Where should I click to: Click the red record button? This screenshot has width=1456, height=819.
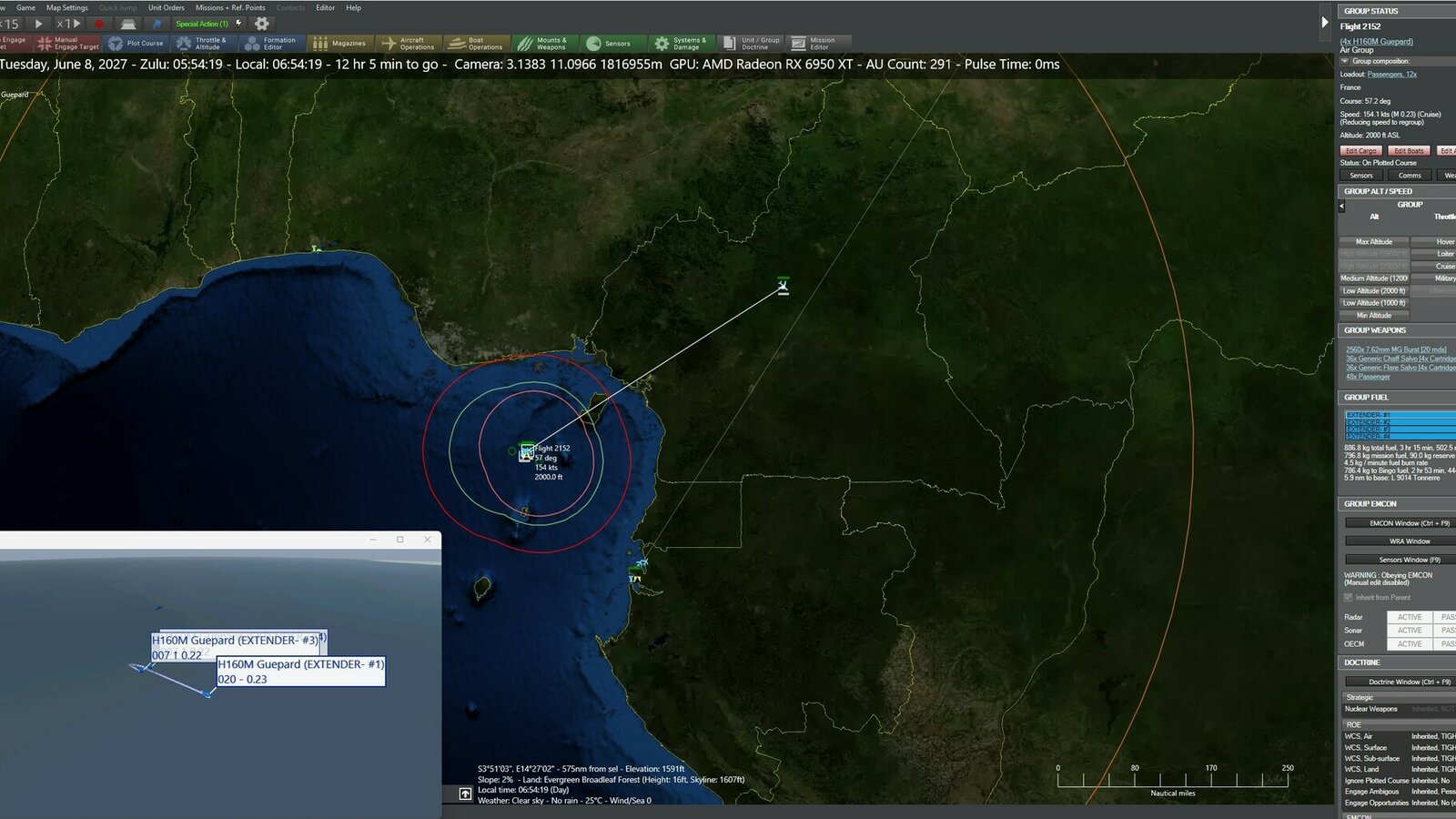(99, 24)
